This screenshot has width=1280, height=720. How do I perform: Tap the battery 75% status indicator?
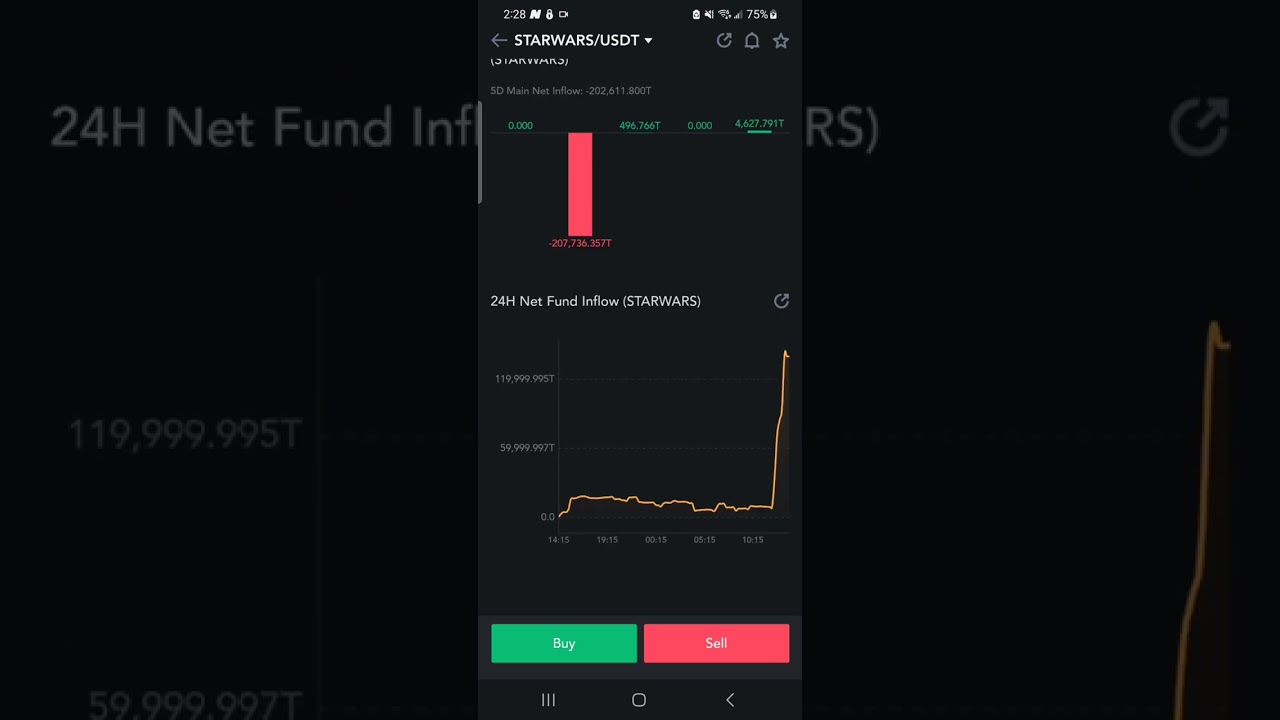[761, 14]
